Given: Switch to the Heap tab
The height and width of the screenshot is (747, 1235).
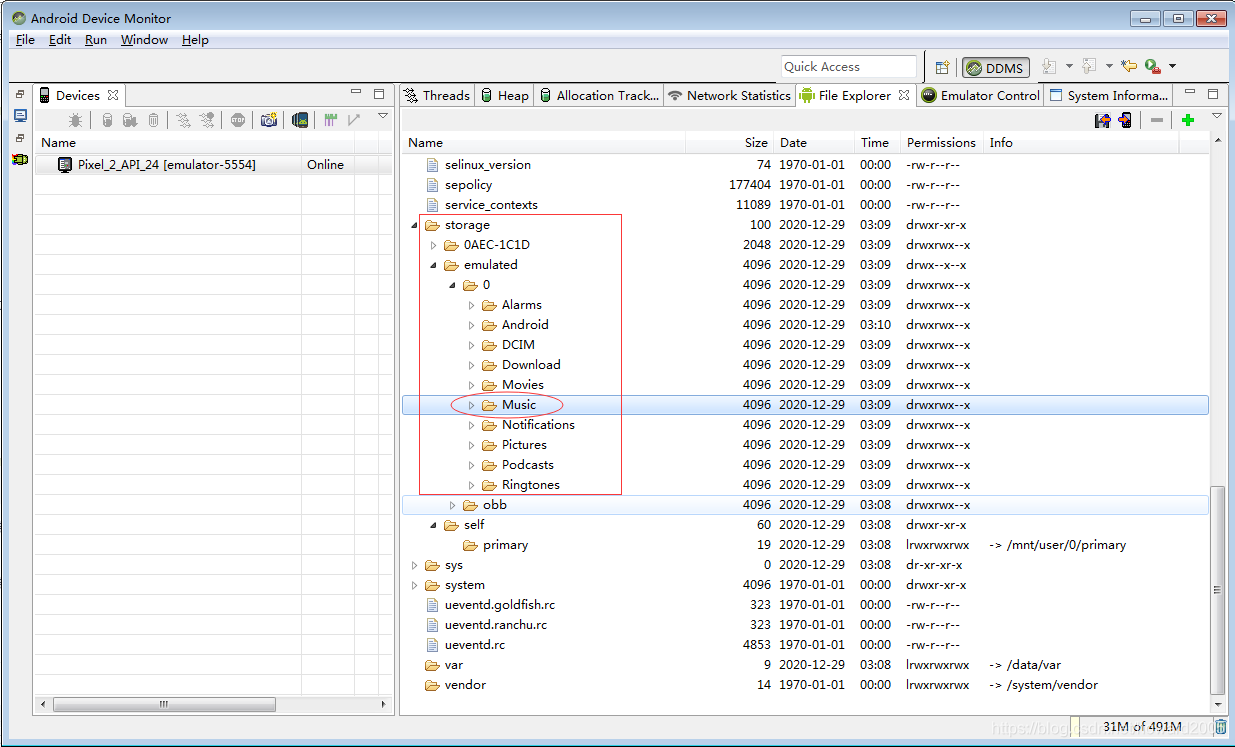Looking at the screenshot, I should 504,95.
